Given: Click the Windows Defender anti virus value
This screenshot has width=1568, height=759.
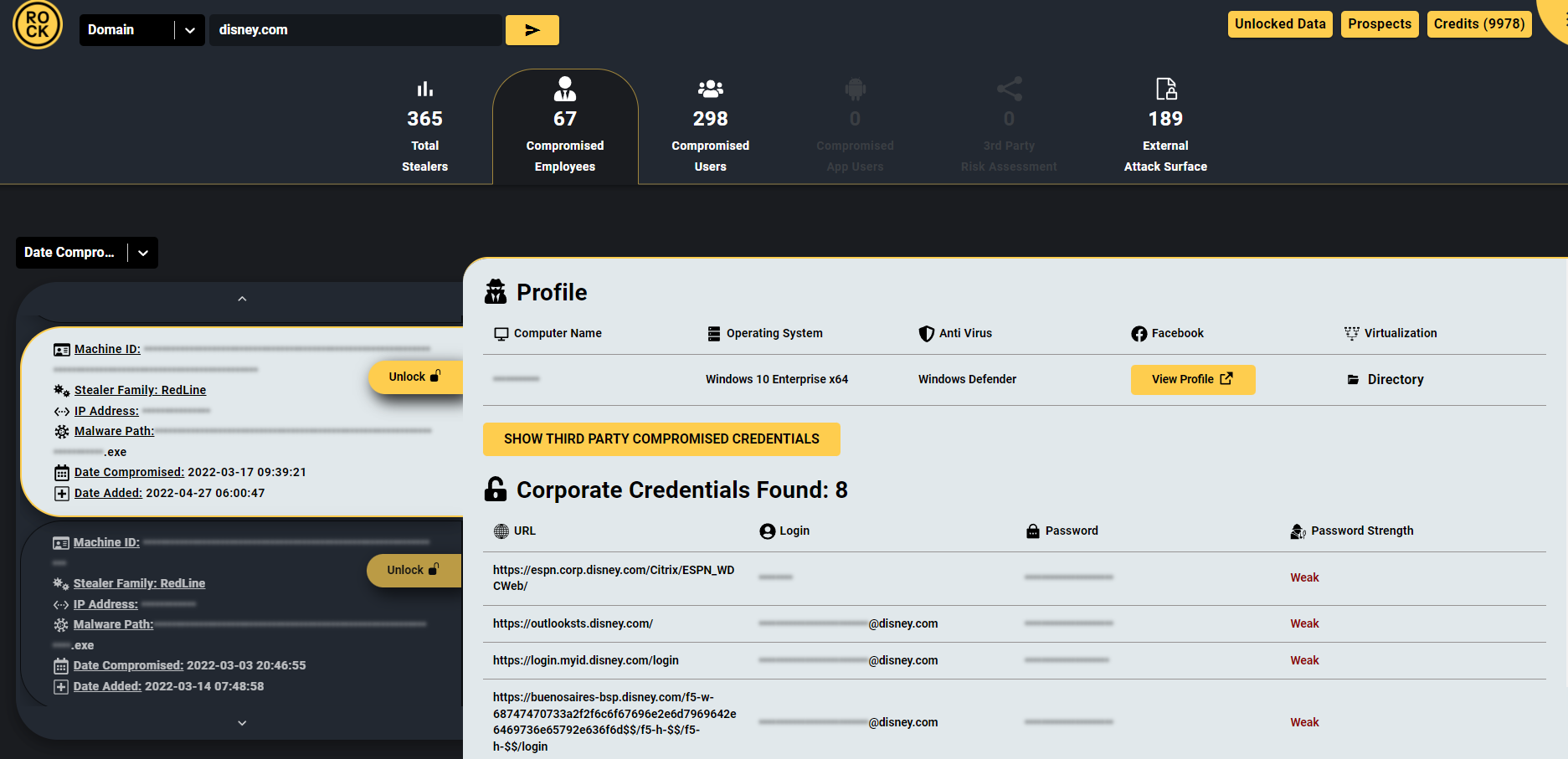Looking at the screenshot, I should pyautogui.click(x=967, y=380).
